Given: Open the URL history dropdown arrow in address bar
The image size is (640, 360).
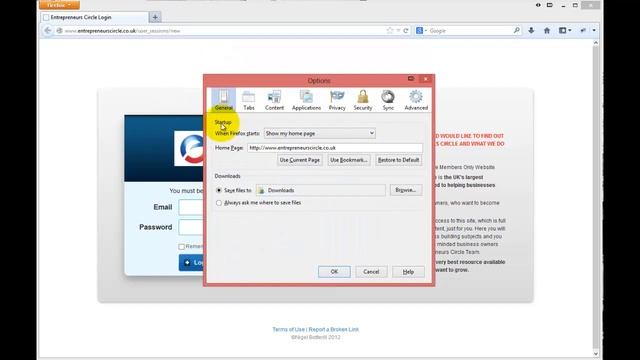Looking at the screenshot, I should click(x=398, y=31).
